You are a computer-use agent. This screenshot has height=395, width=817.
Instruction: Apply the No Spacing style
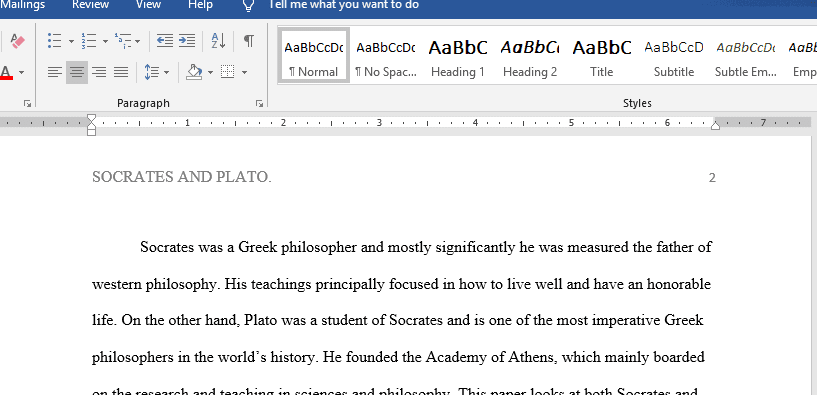point(386,55)
